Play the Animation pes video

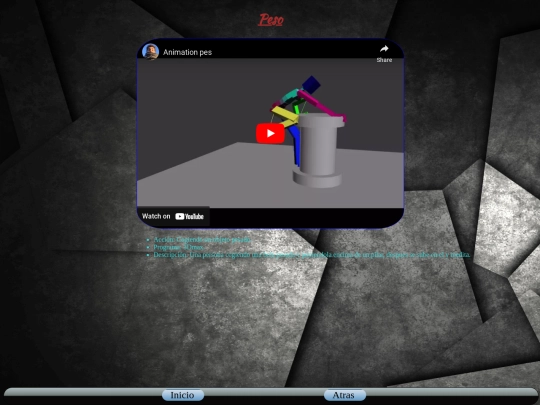click(270, 133)
